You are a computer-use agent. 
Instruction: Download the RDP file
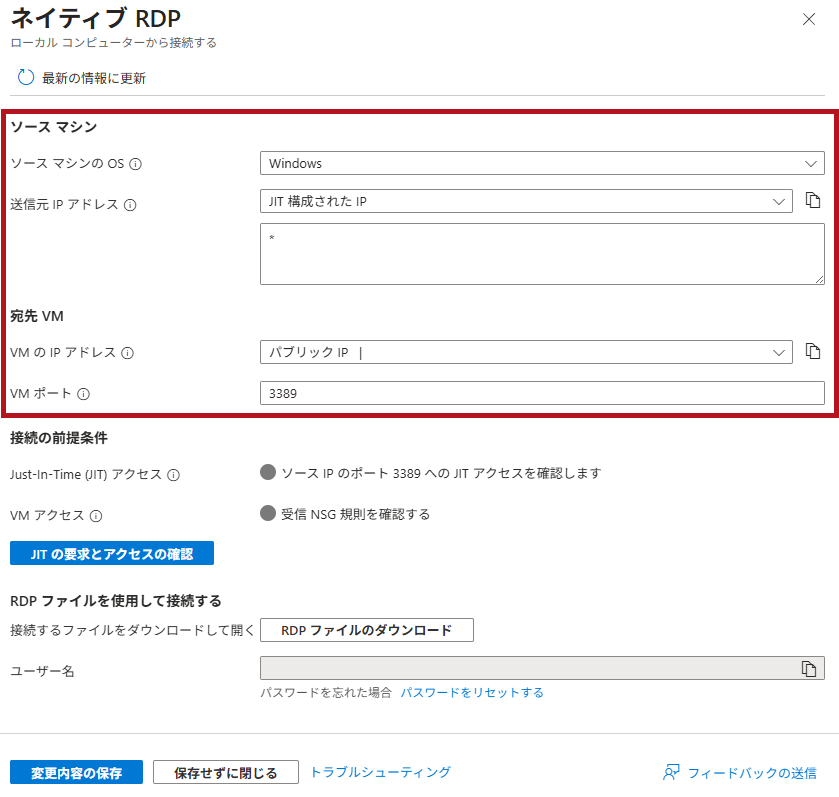[368, 630]
